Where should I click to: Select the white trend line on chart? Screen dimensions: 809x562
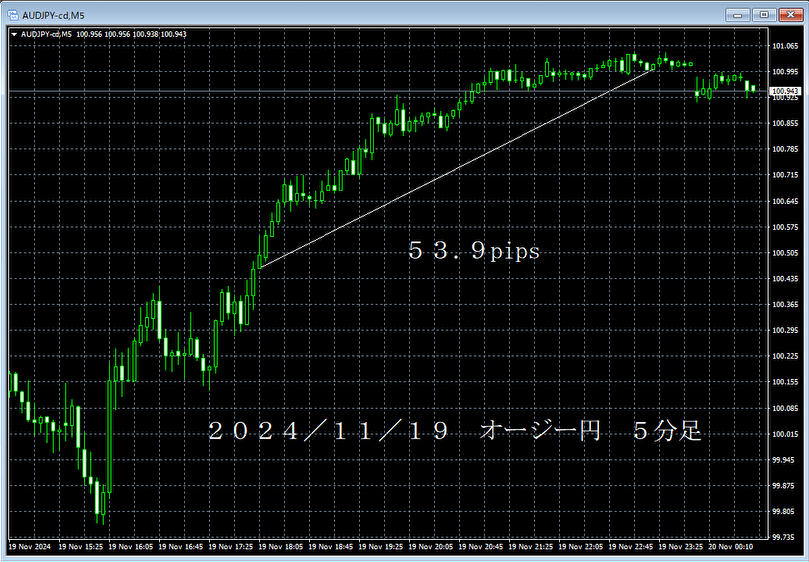coord(457,168)
